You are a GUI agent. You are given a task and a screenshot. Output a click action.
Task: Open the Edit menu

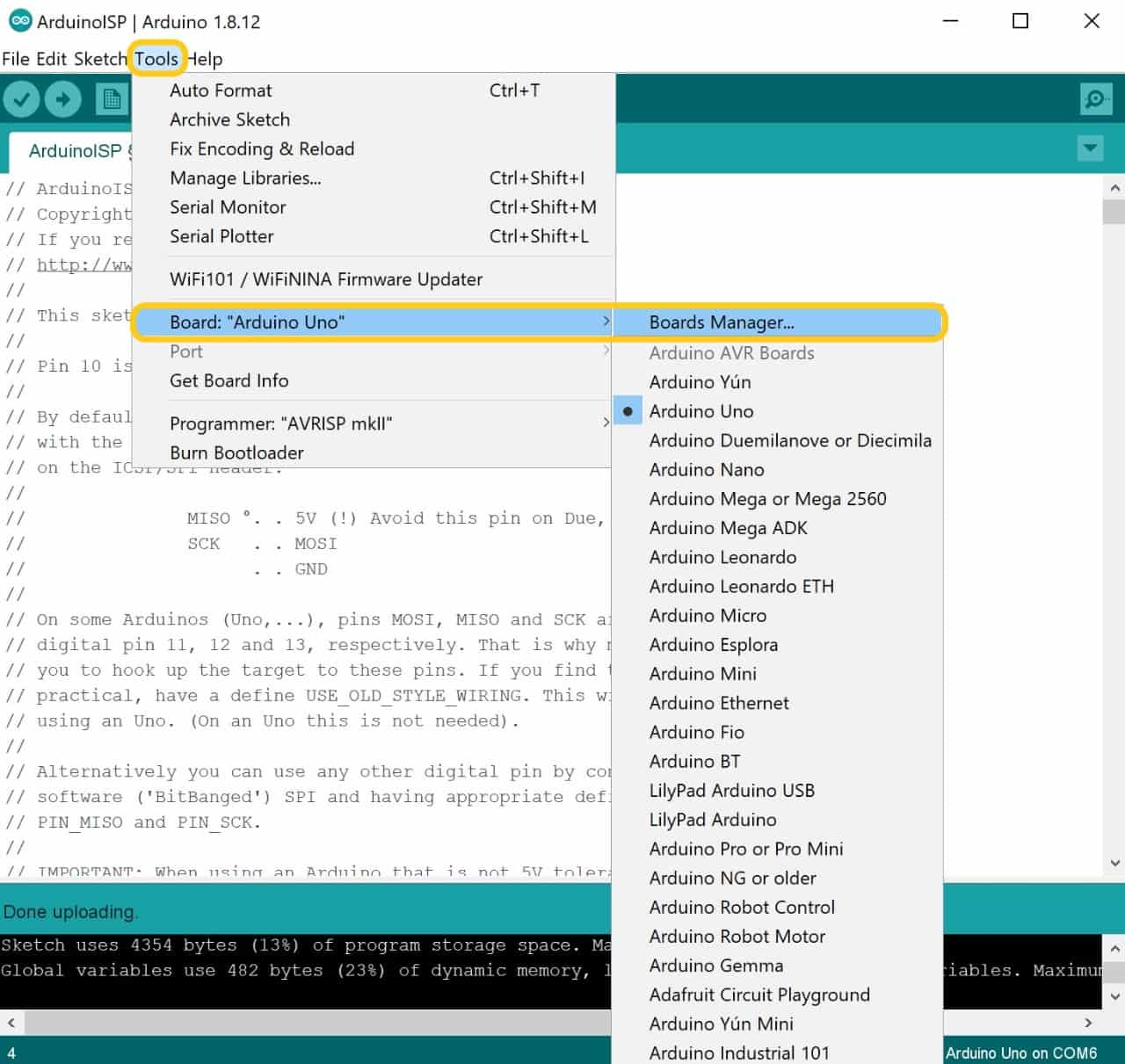pos(52,59)
